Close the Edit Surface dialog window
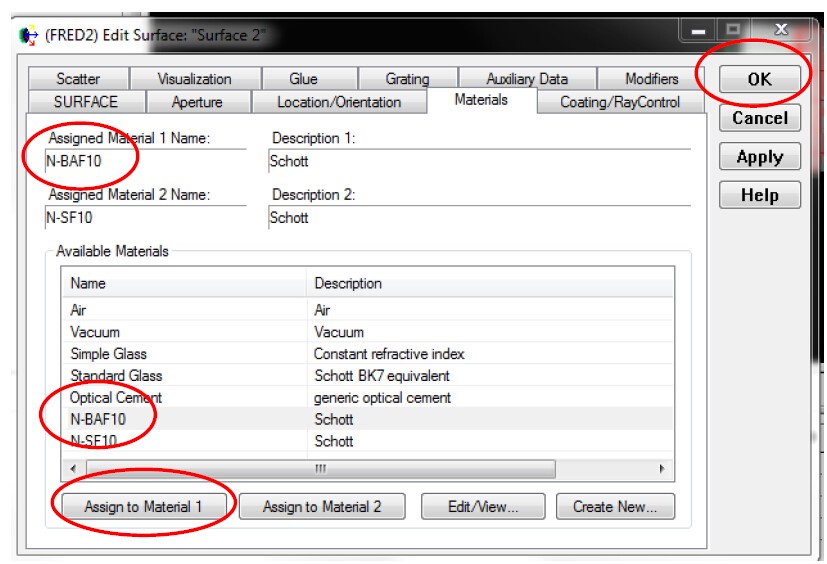Screen dimensions: 827x564 point(781,30)
